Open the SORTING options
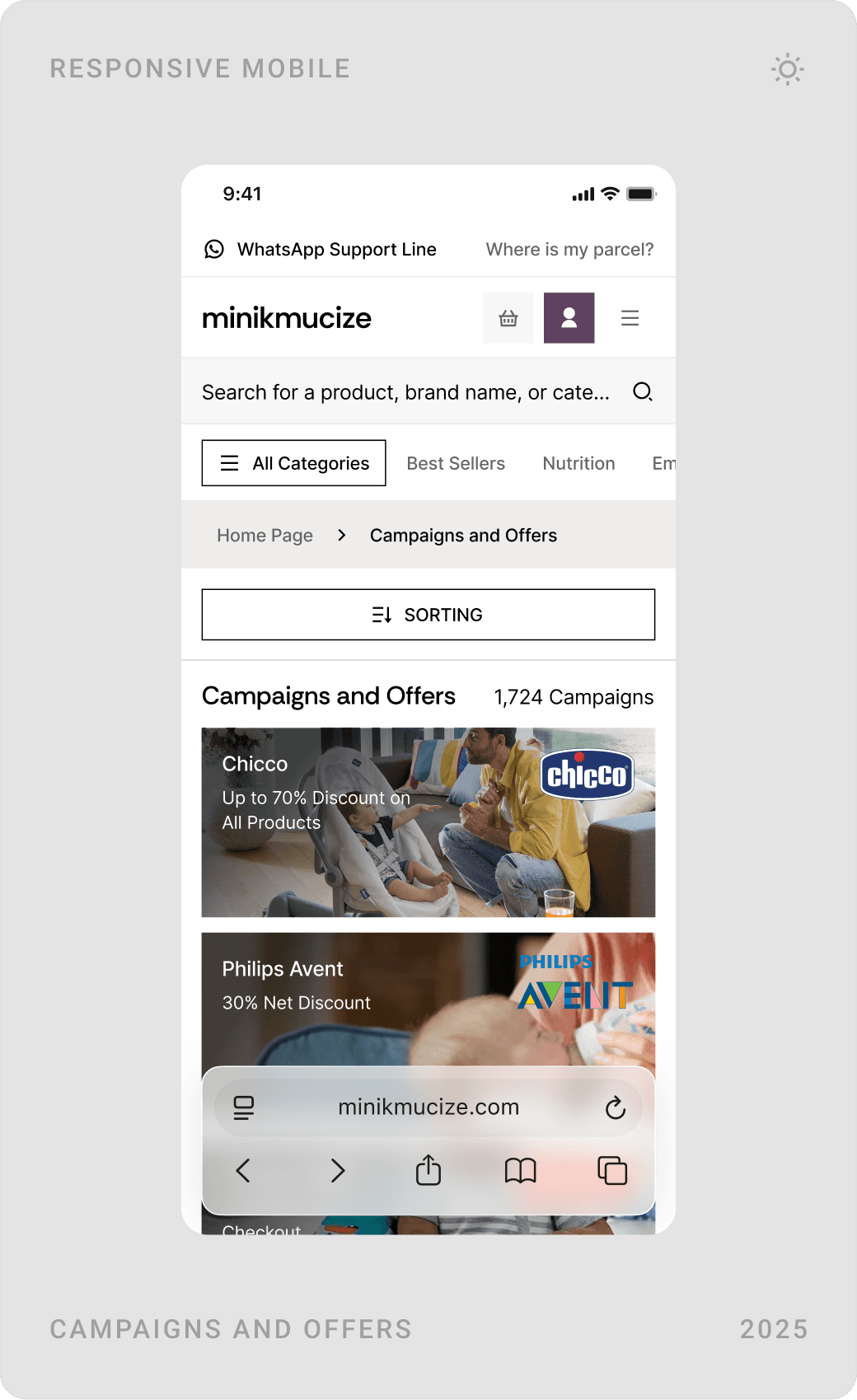The height and width of the screenshot is (1400, 857). (x=428, y=615)
